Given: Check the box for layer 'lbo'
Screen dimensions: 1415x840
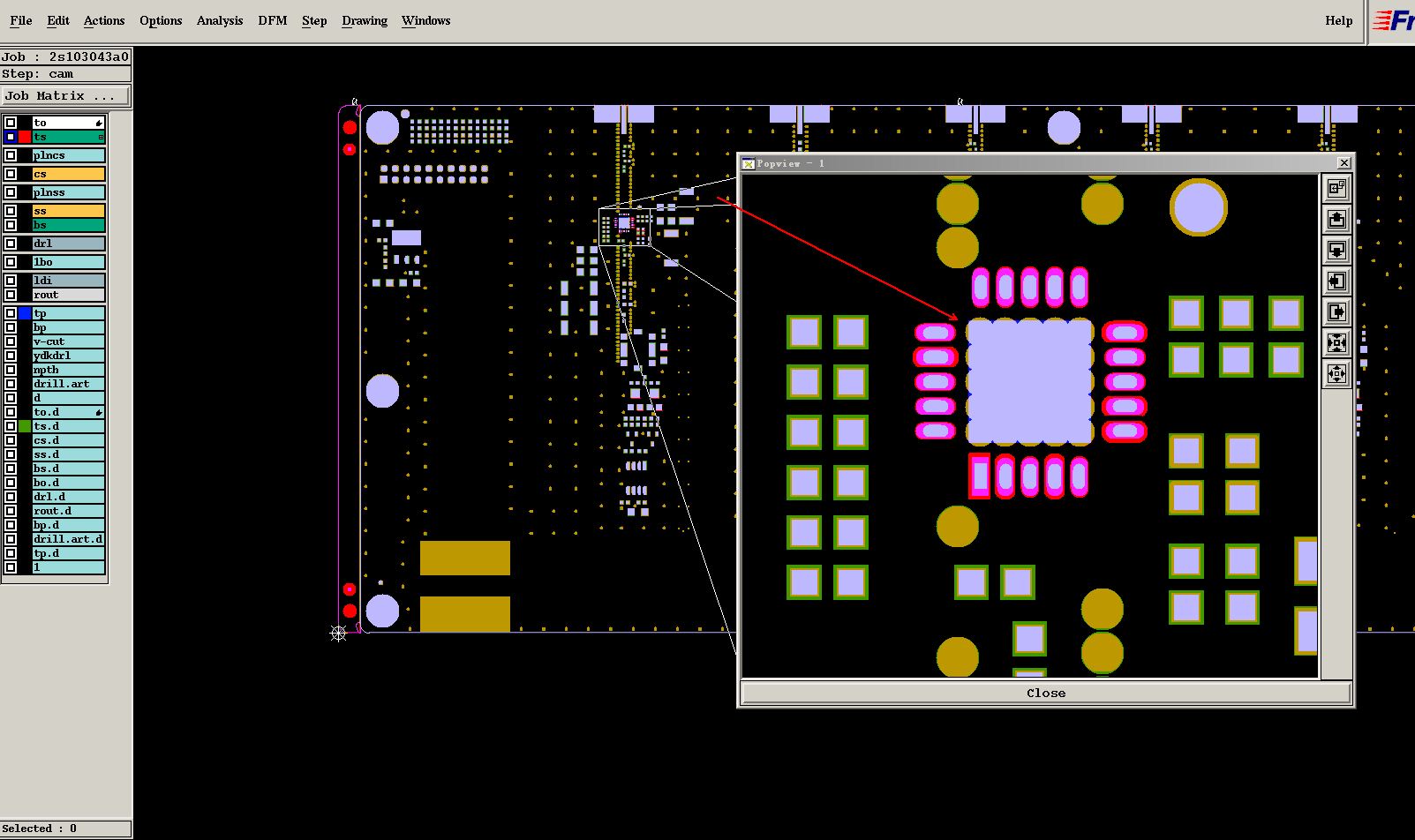Looking at the screenshot, I should point(11,262).
